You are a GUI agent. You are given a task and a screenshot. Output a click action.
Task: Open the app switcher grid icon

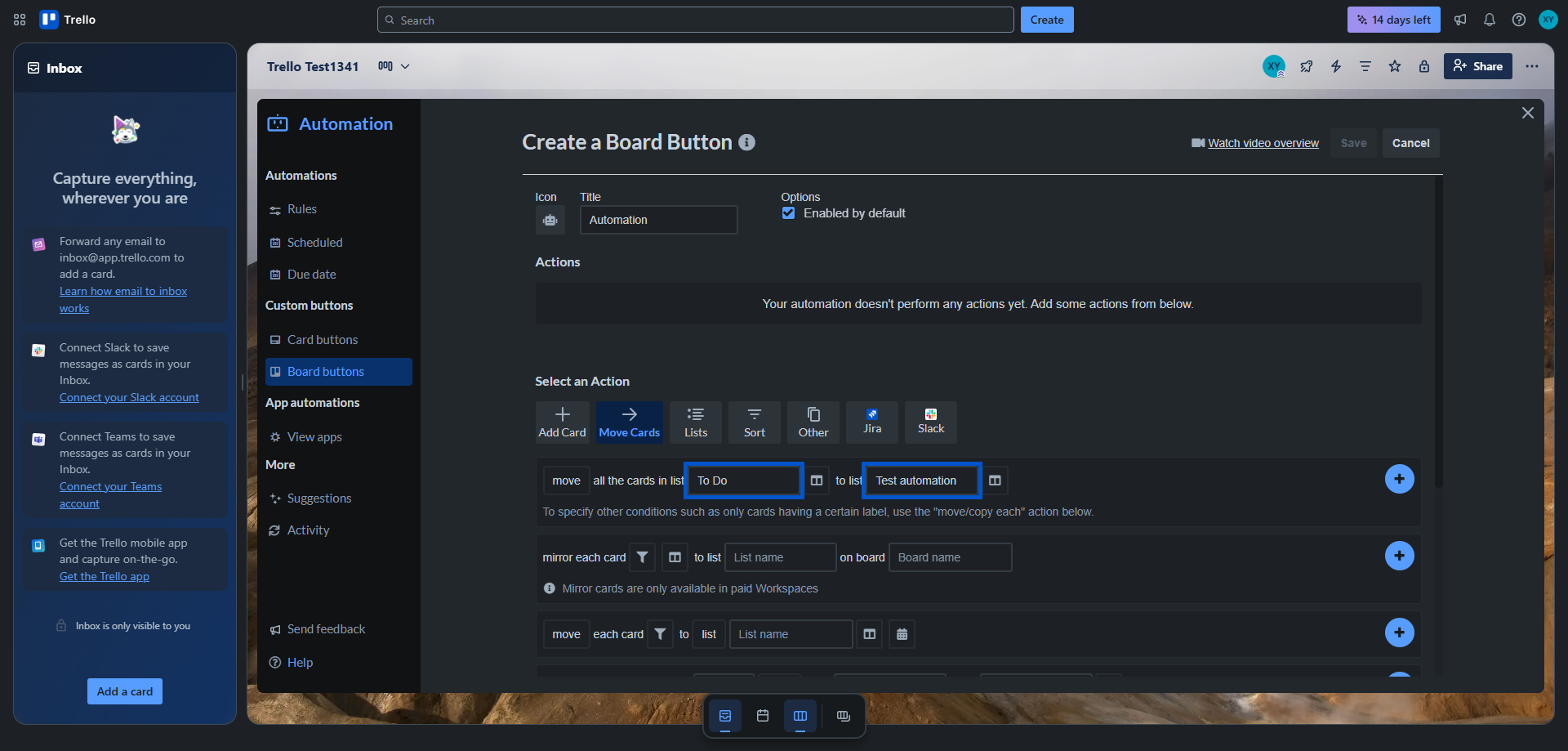coord(20,20)
